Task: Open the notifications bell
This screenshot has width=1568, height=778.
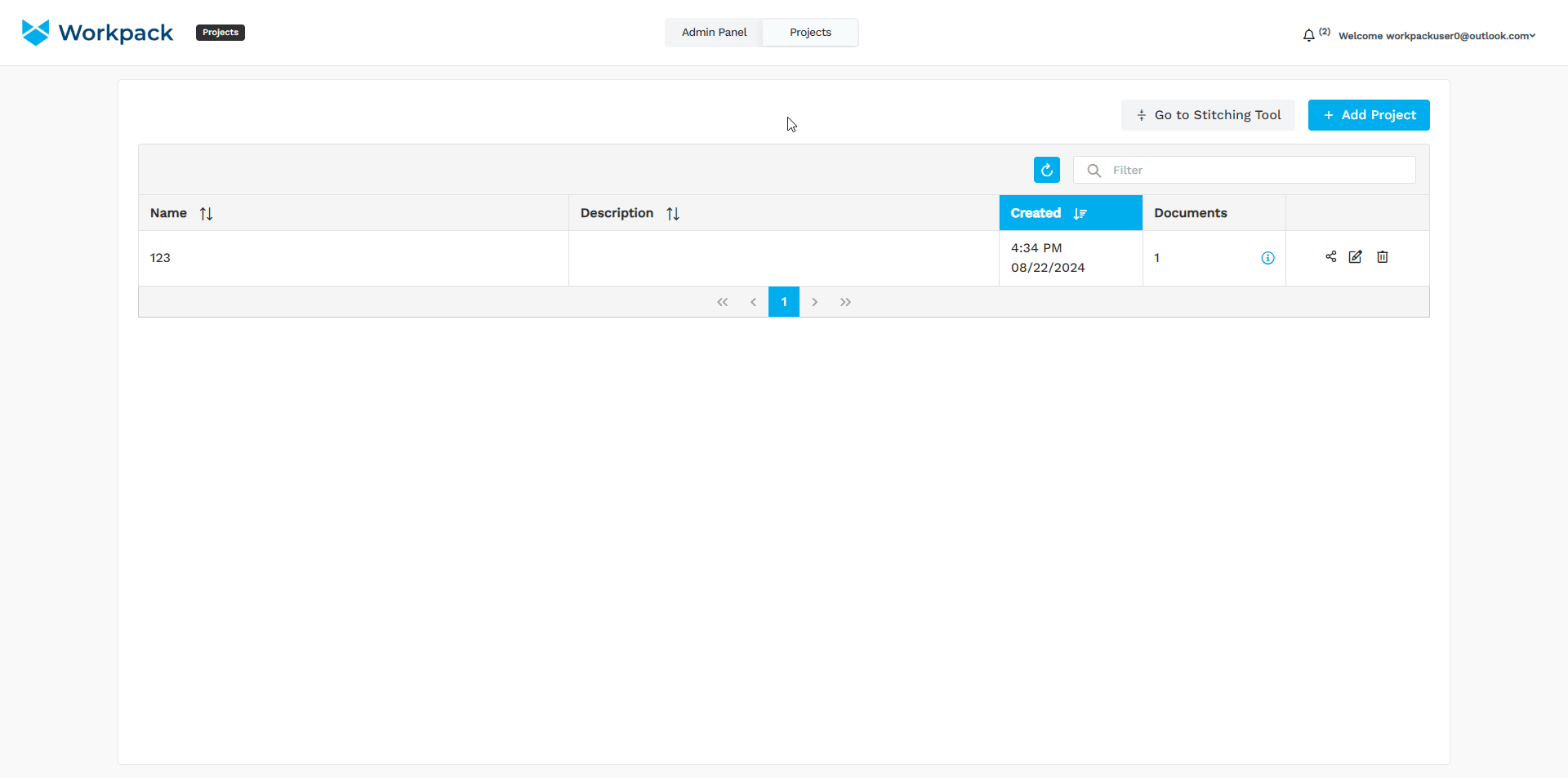Action: 1308,35
